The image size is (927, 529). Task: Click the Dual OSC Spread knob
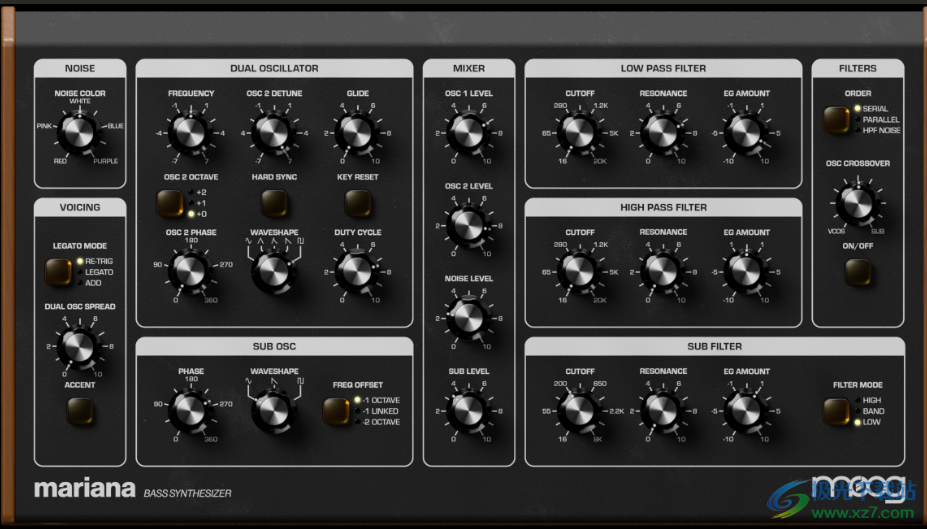[x=79, y=346]
